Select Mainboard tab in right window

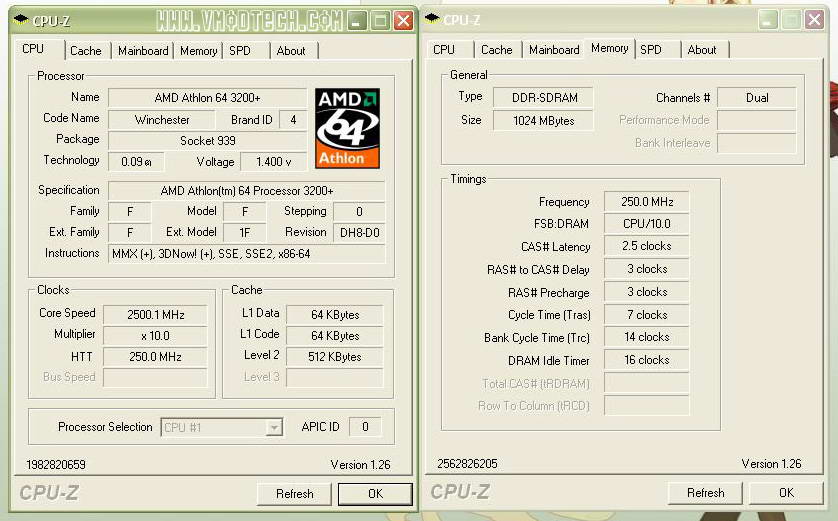(x=554, y=50)
